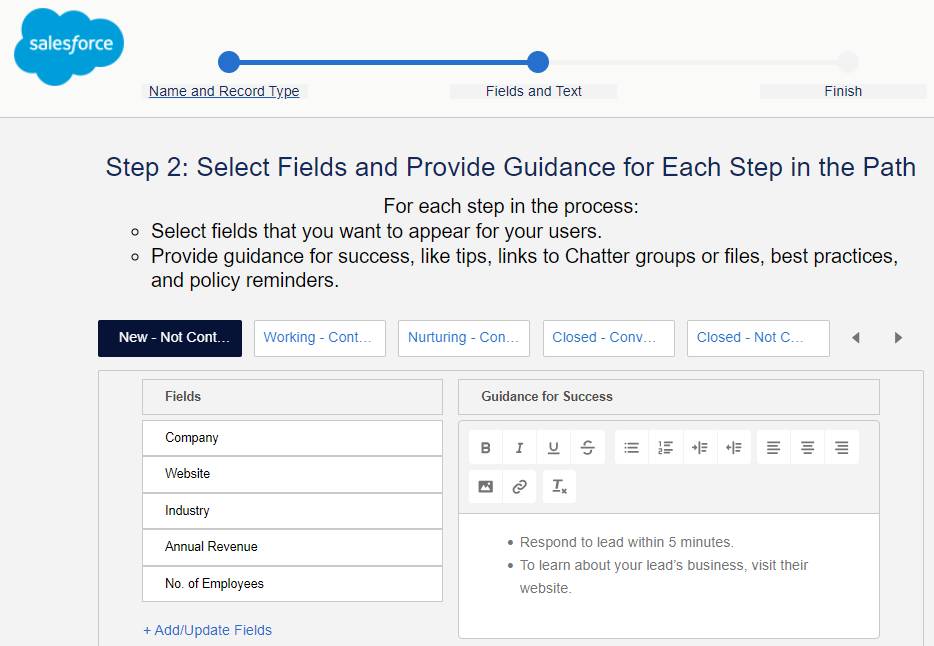Click the right arrow to scroll stage tabs

pos(897,338)
